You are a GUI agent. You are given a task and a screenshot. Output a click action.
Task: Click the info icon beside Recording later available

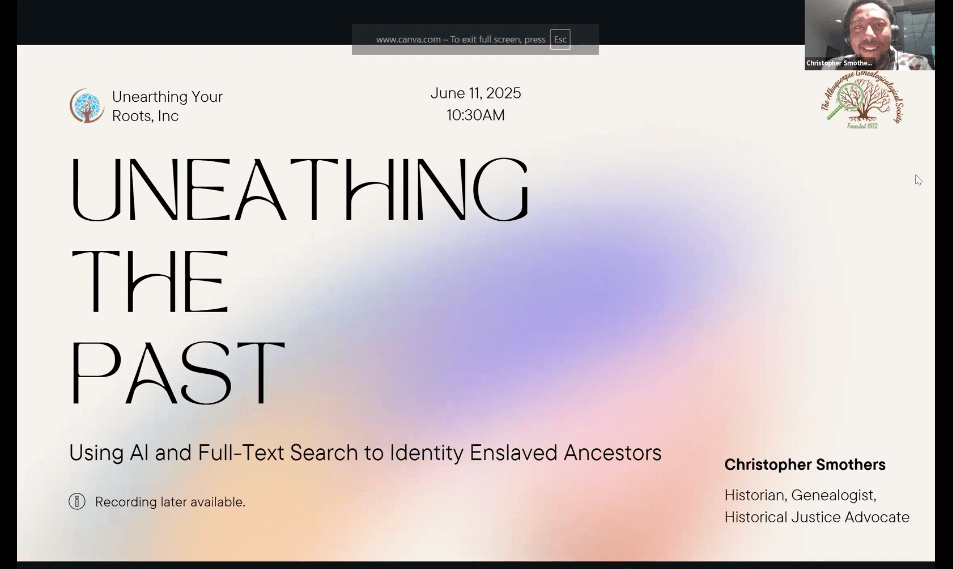point(77,502)
